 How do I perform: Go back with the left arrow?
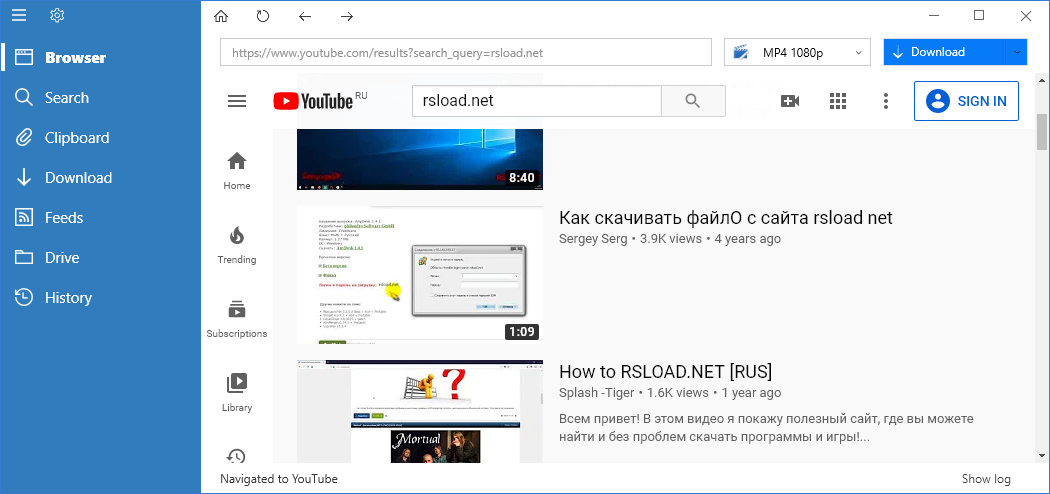coord(305,16)
